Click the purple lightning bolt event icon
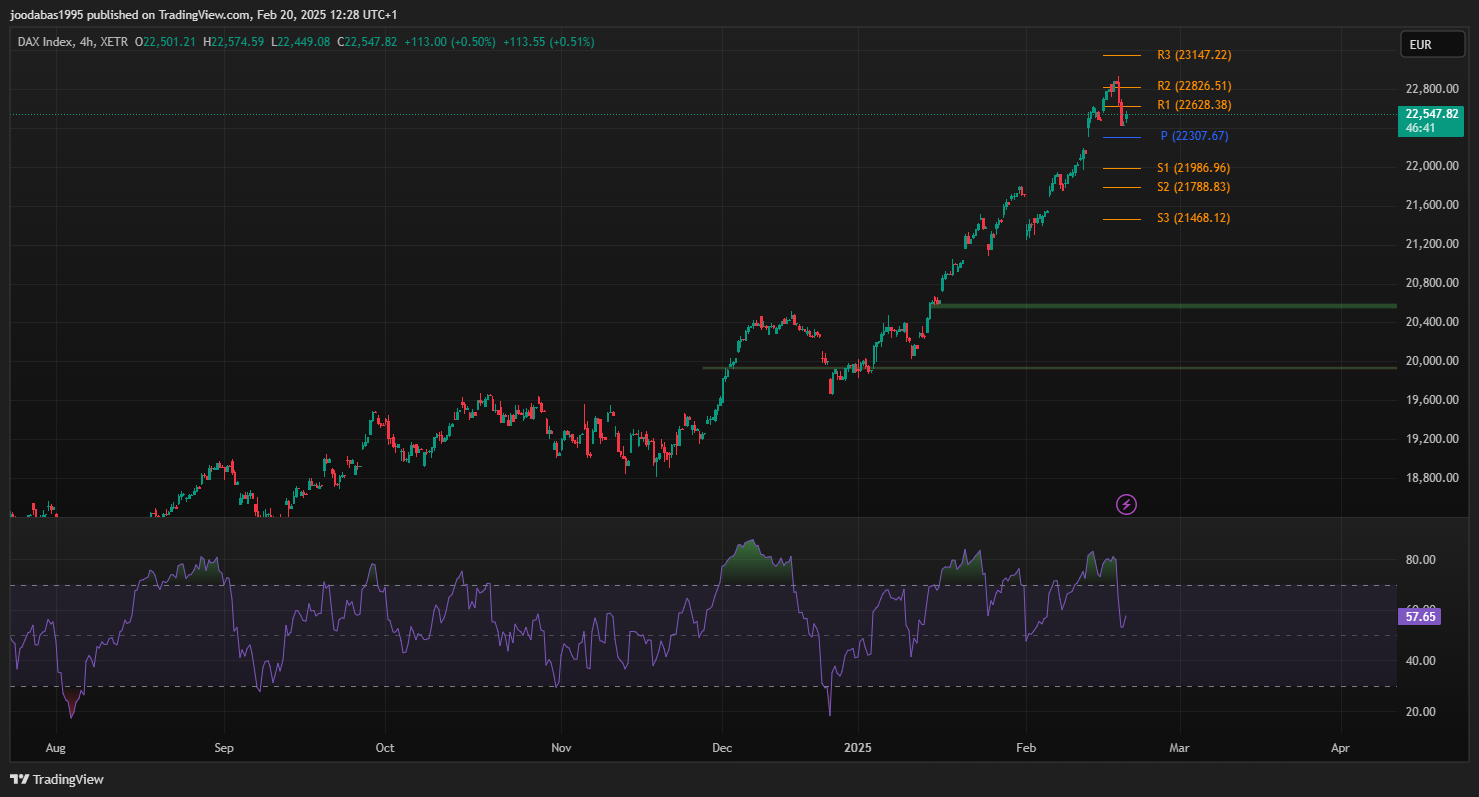The width and height of the screenshot is (1479, 797). [x=1126, y=505]
